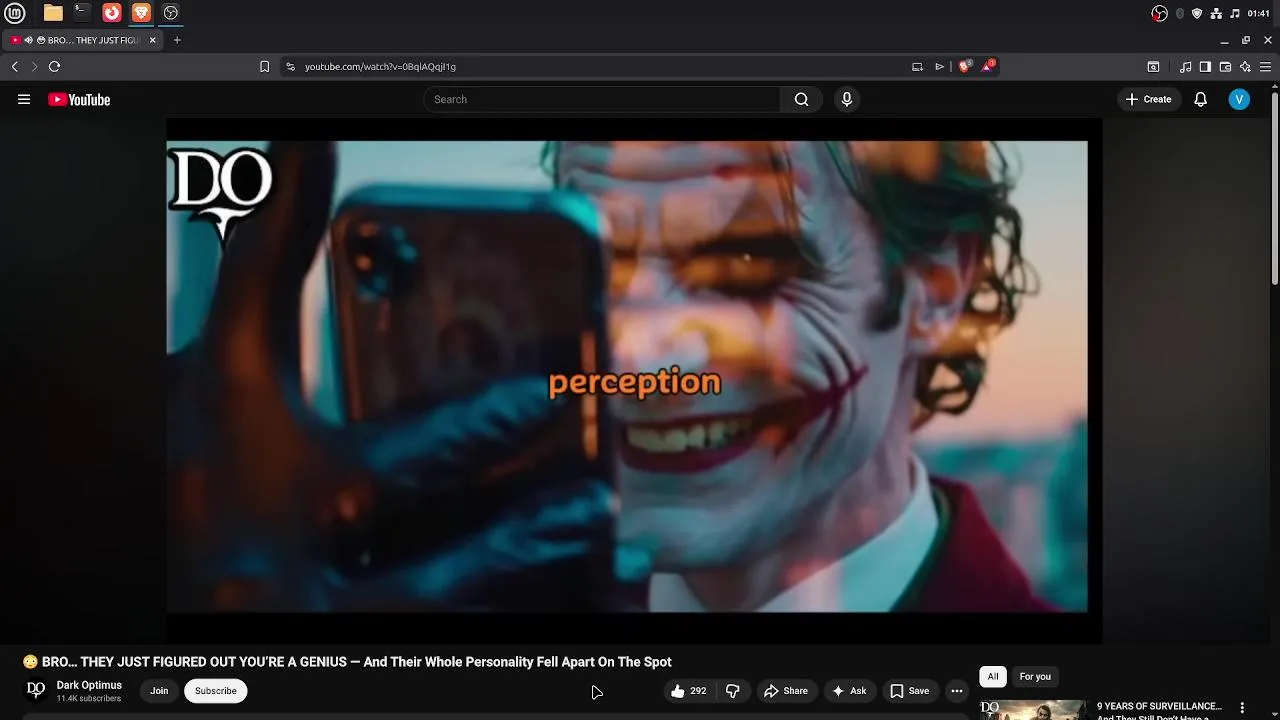Go forward to the next page

[x=34, y=67]
